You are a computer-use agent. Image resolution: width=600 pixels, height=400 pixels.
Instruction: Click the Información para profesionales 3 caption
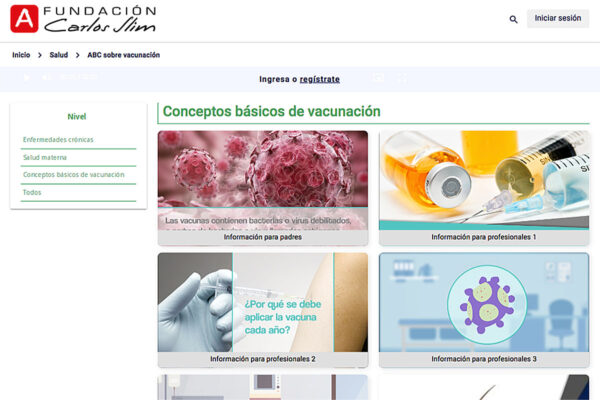click(483, 359)
